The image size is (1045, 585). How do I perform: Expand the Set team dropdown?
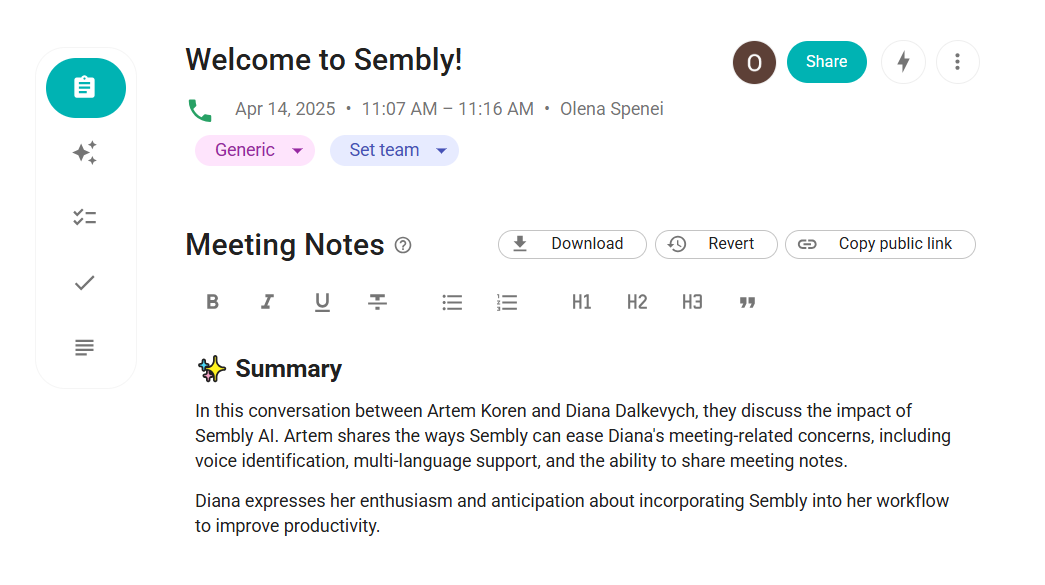pyautogui.click(x=394, y=150)
